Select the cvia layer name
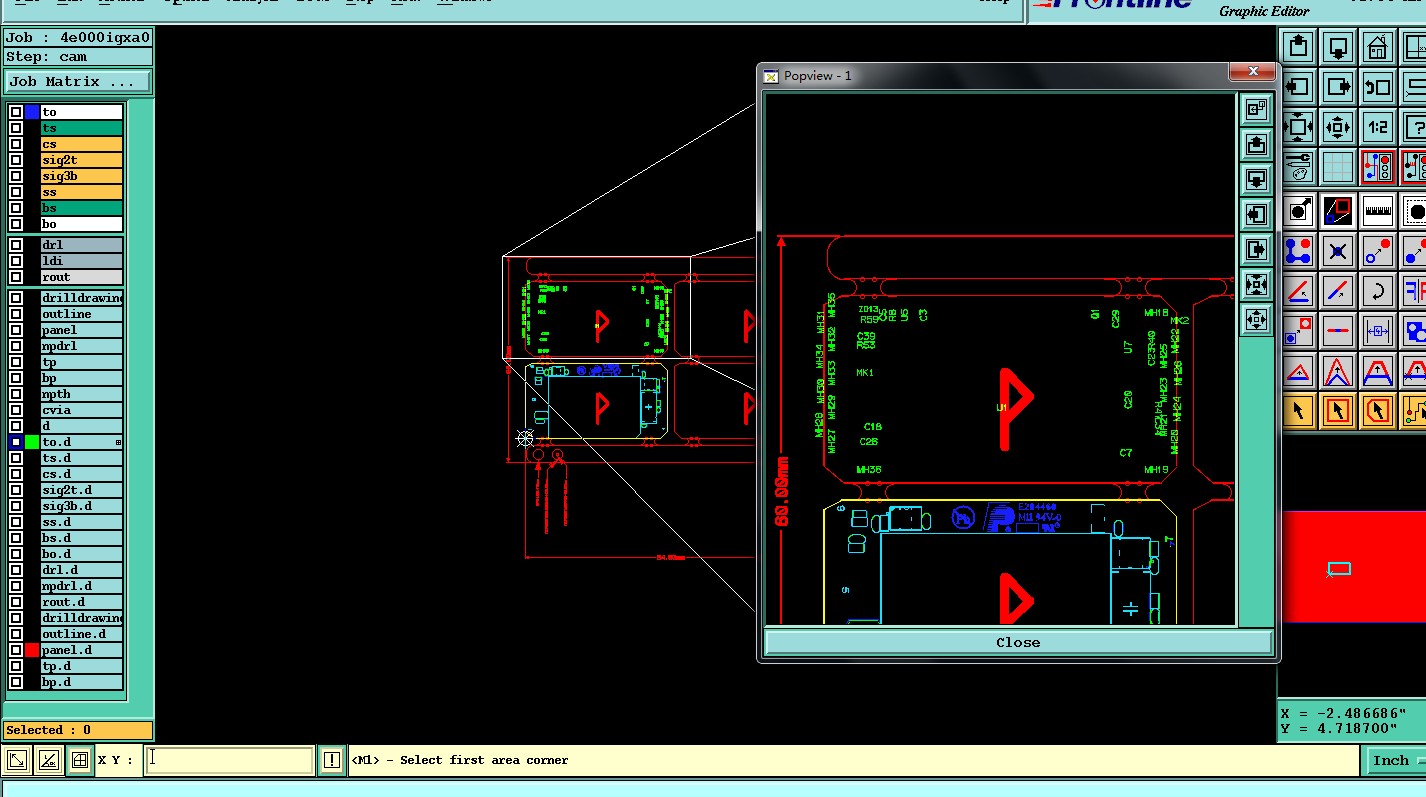 point(81,410)
